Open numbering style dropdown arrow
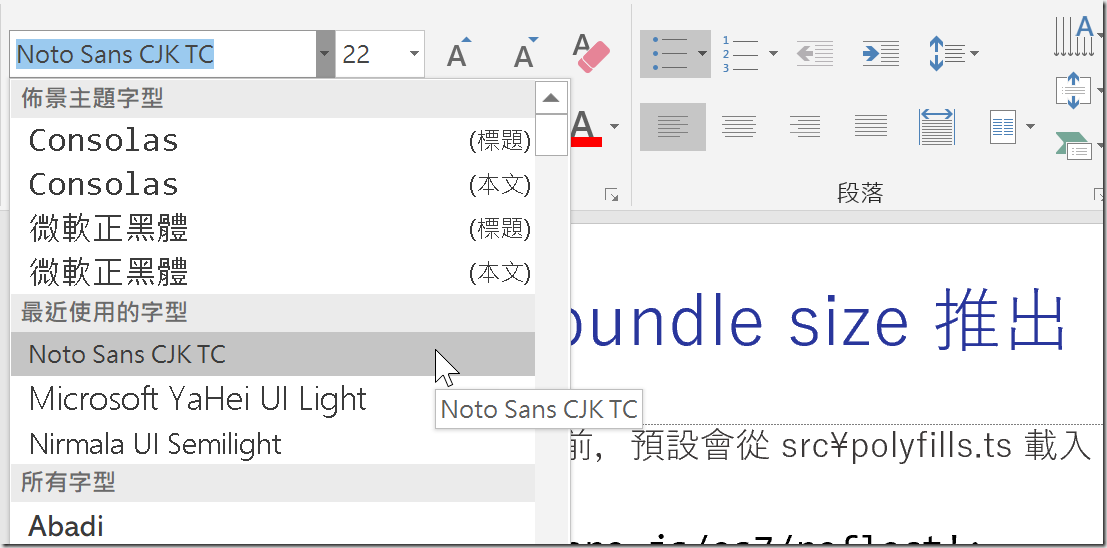Image resolution: width=1107 pixels, height=548 pixels. (773, 54)
